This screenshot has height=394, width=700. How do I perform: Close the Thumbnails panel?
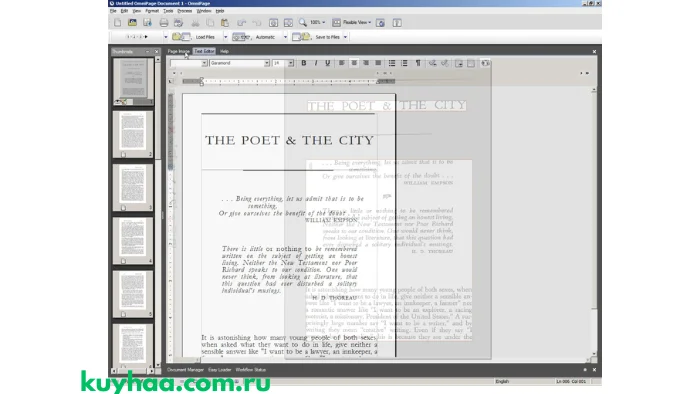(x=156, y=52)
